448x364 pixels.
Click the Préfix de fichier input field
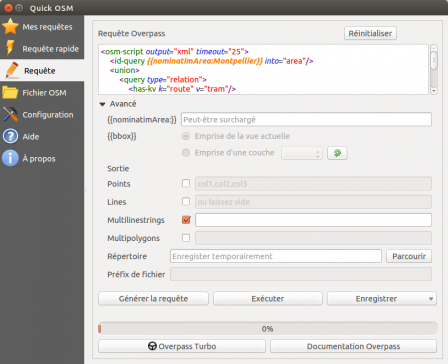click(301, 274)
